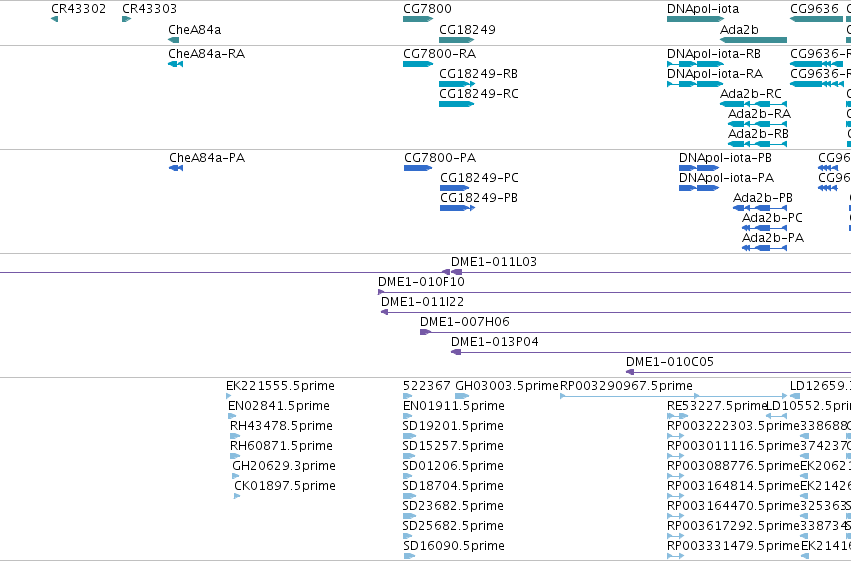The image size is (851, 561).
Task: Click protein DNApol-iota-PA
Action: tap(699, 188)
